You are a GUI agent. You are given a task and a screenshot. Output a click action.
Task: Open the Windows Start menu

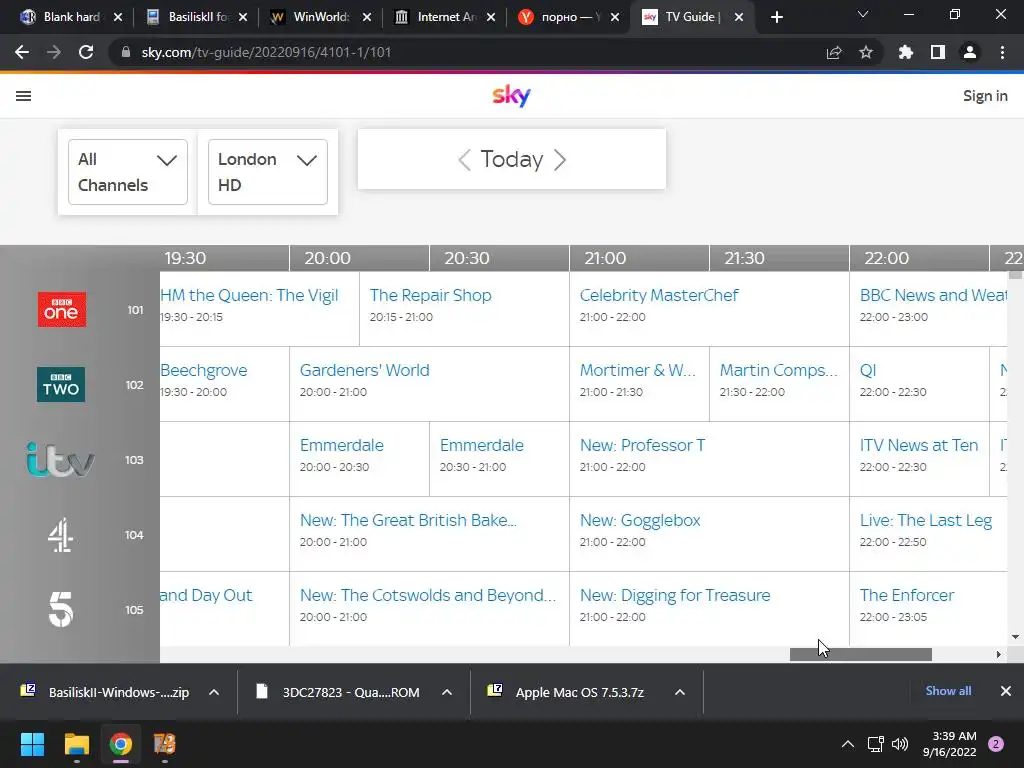[x=32, y=744]
